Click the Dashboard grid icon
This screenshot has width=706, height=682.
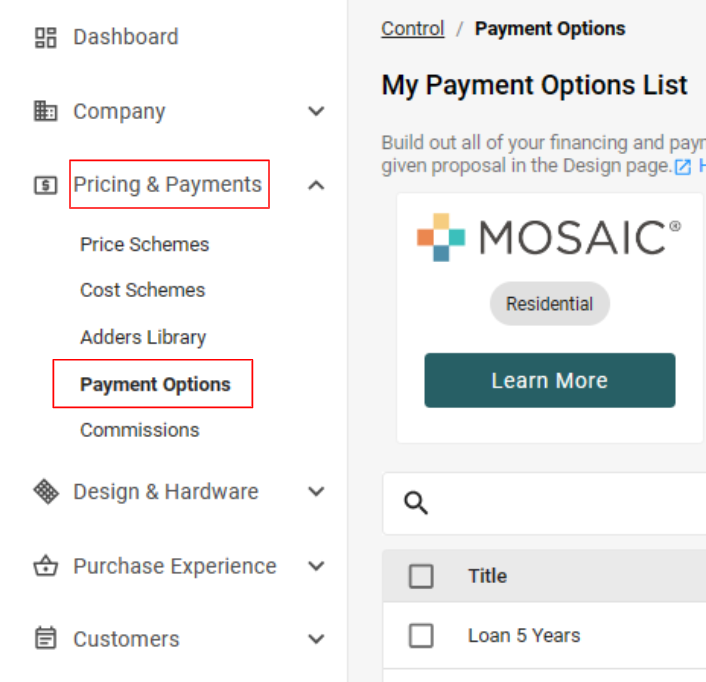tap(45, 37)
